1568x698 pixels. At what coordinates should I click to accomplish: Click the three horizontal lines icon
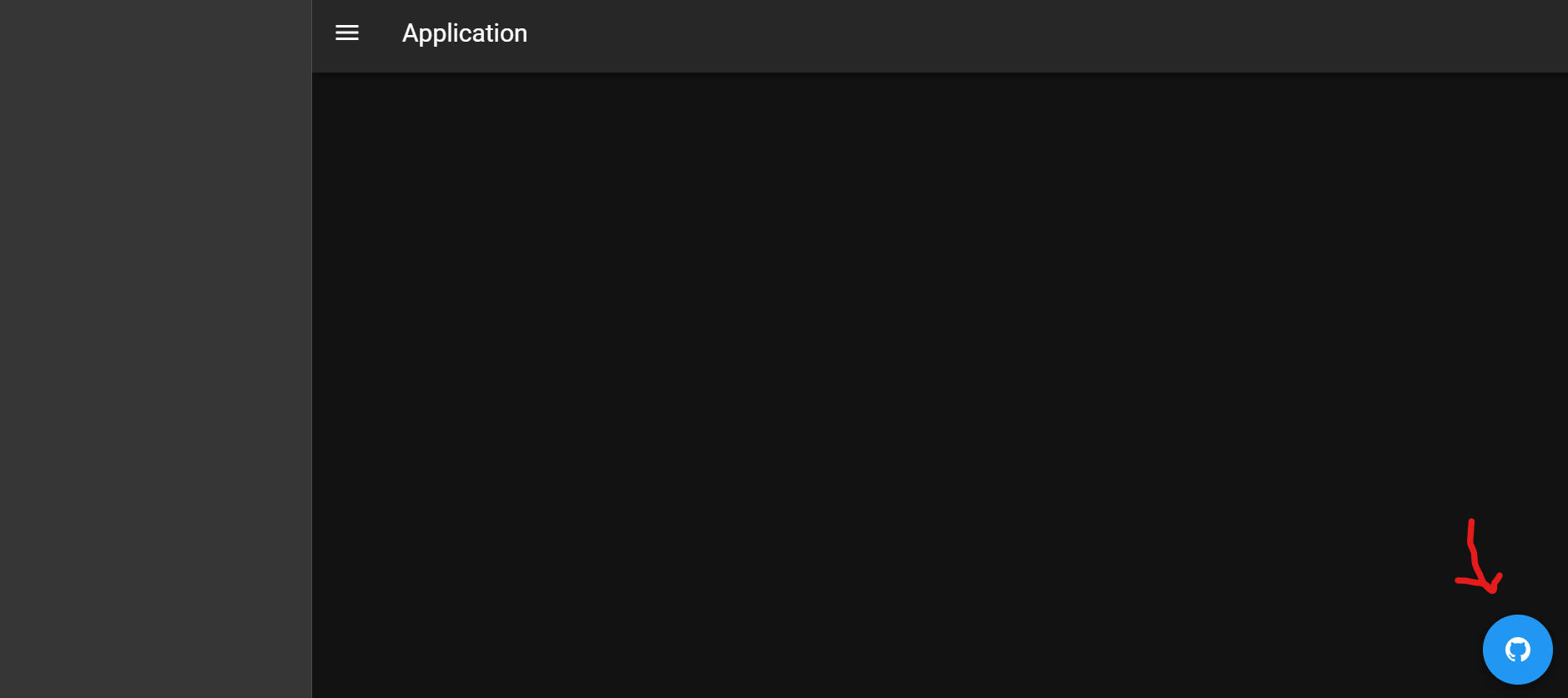tap(347, 33)
